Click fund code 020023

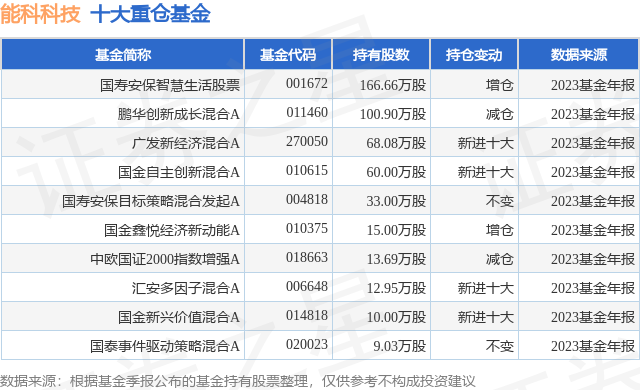point(307,344)
